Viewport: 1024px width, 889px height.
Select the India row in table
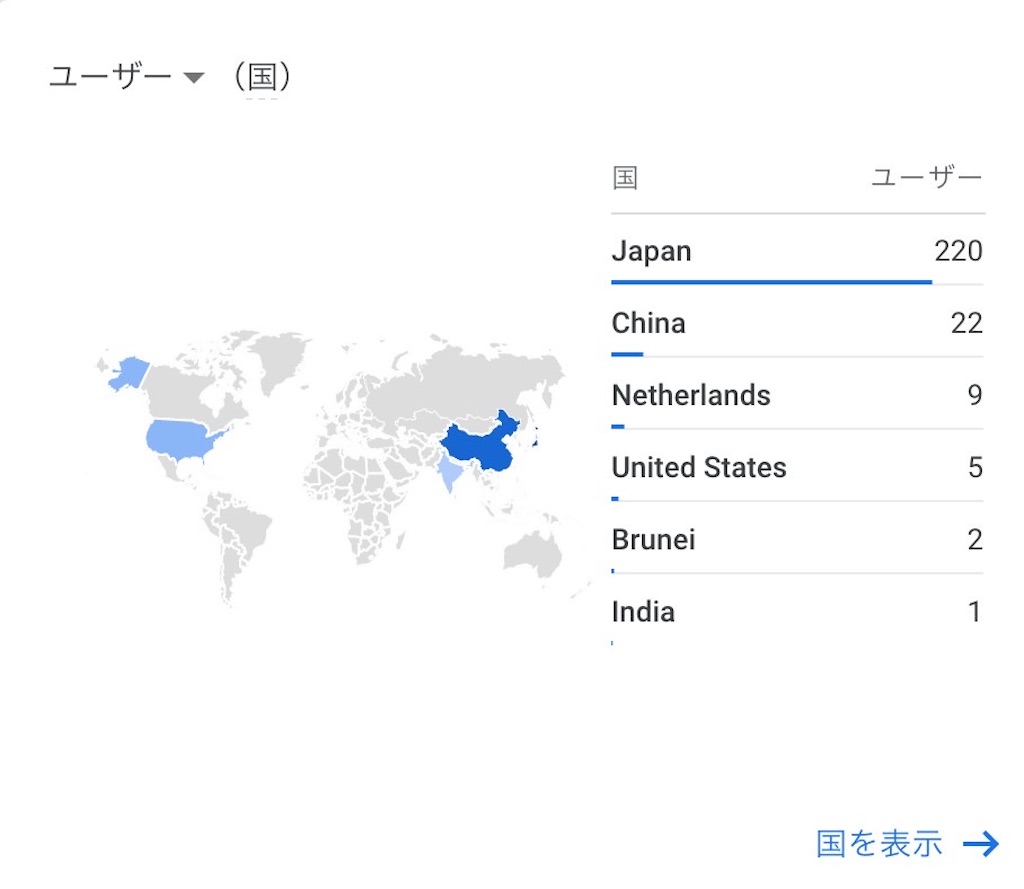tap(797, 612)
